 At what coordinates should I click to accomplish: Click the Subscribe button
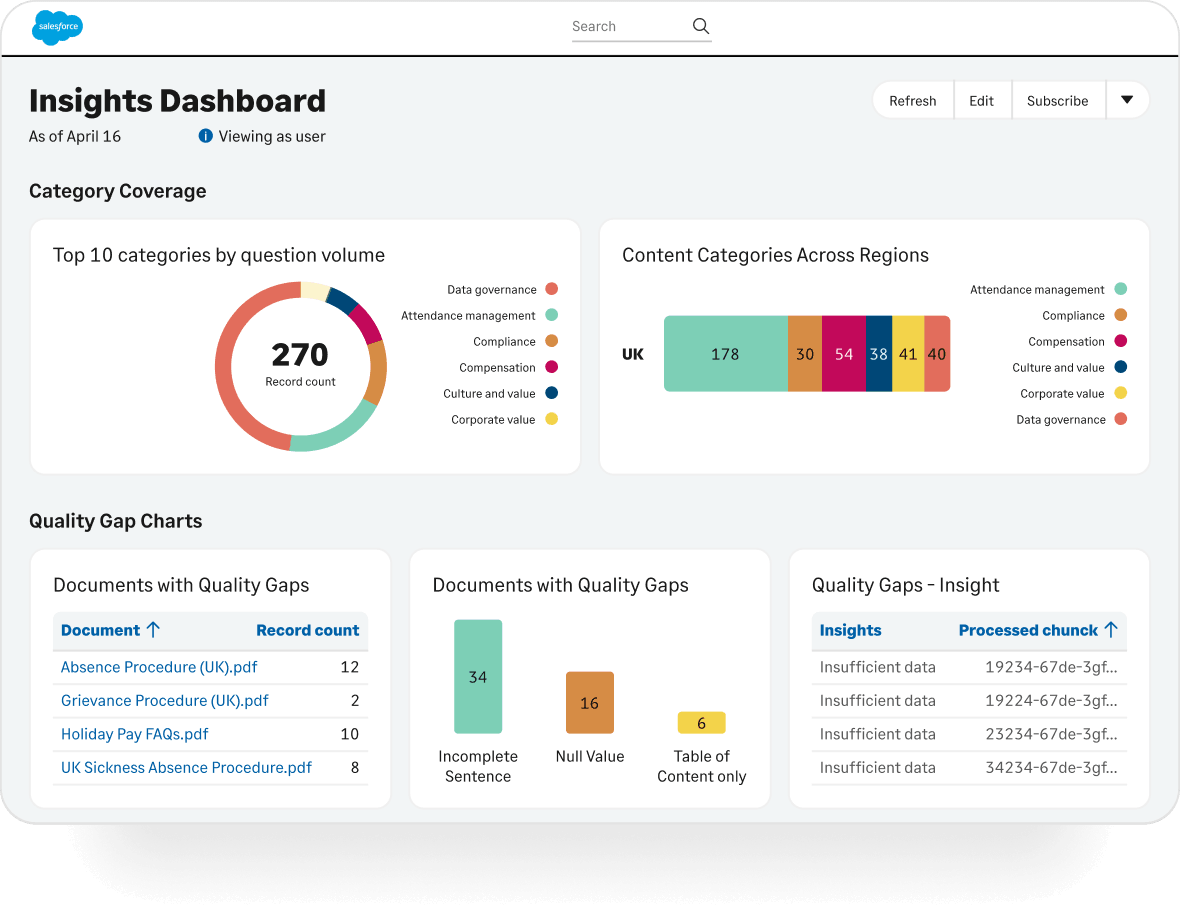click(1057, 100)
